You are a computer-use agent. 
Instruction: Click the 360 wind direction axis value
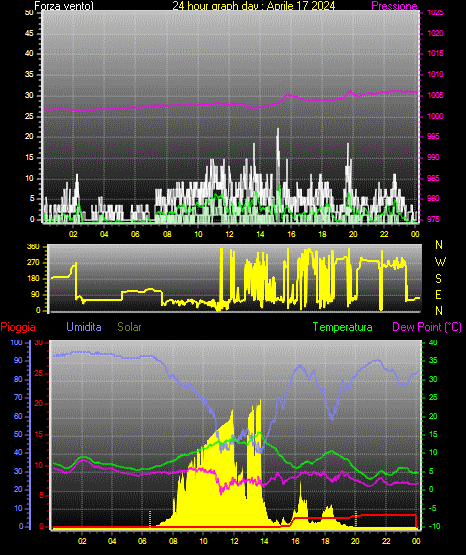pos(33,247)
